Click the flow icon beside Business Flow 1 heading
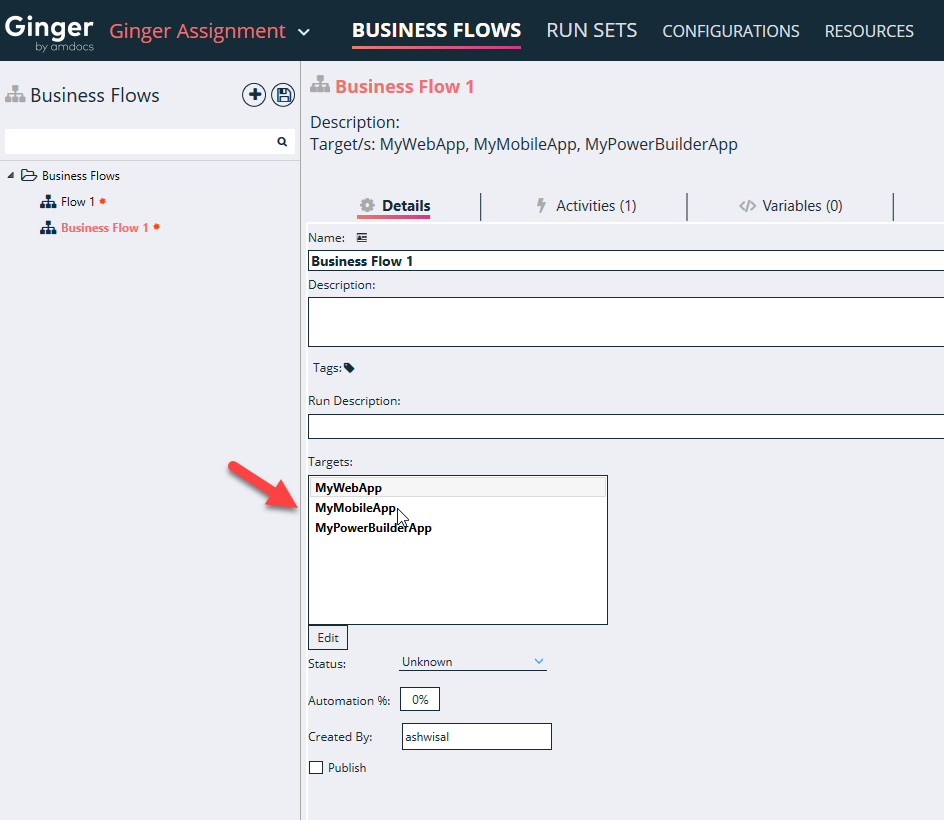 (x=320, y=86)
